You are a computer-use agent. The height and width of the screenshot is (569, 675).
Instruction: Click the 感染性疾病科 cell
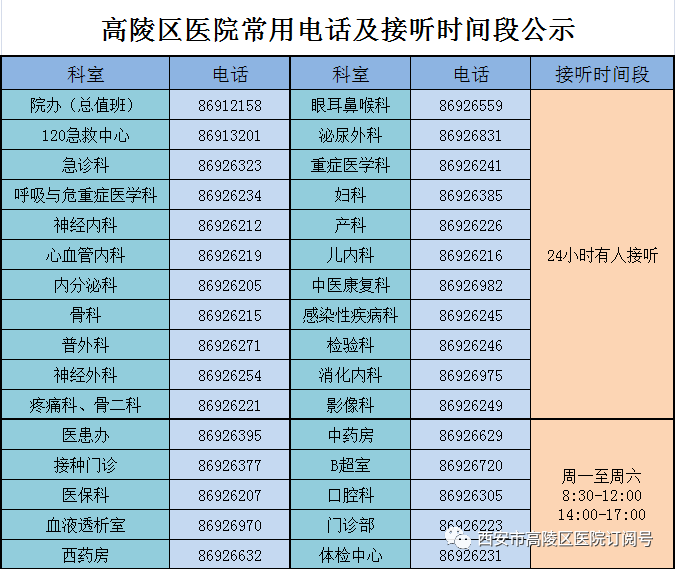[350, 315]
